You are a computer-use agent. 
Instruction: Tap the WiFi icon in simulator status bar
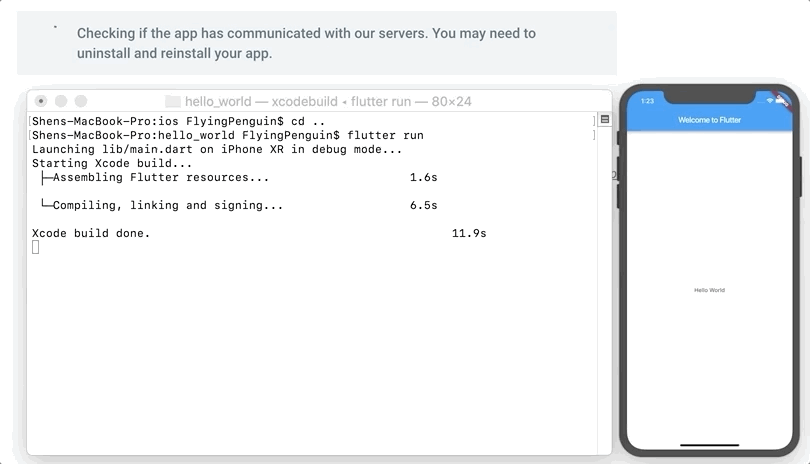(x=771, y=100)
